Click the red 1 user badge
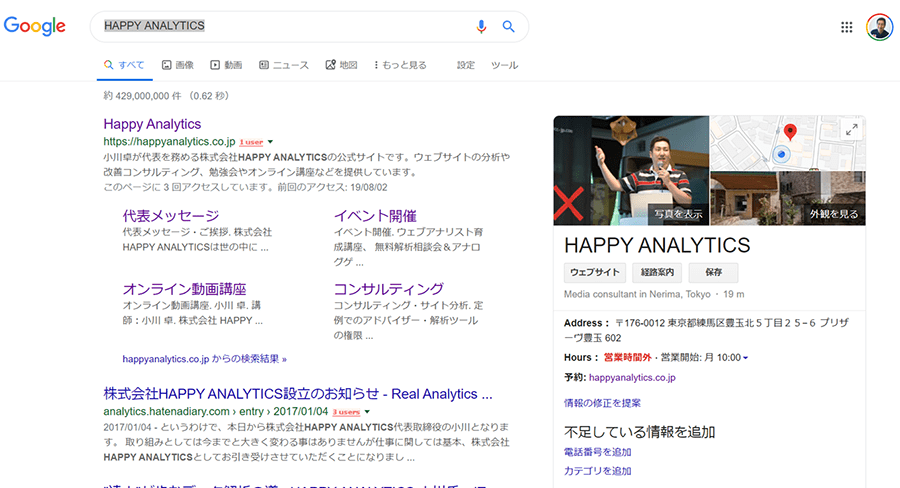The image size is (900, 488). point(251,142)
